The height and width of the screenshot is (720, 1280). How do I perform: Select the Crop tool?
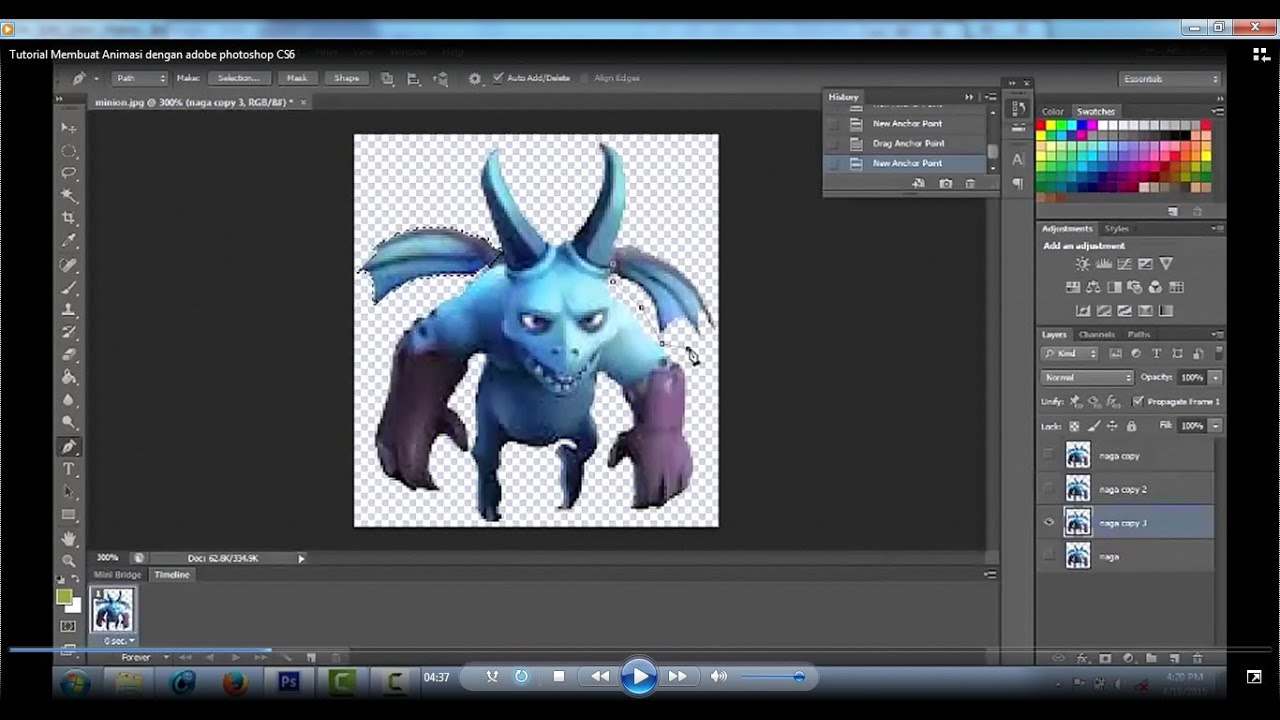click(69, 218)
